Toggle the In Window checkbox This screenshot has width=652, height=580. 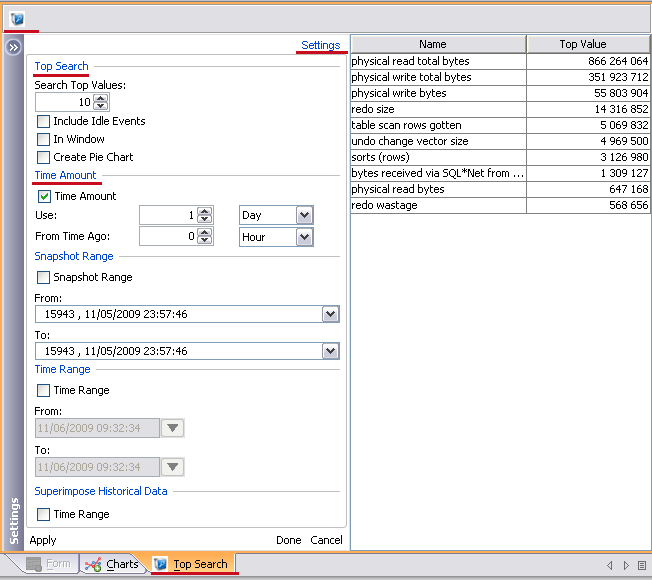44,139
